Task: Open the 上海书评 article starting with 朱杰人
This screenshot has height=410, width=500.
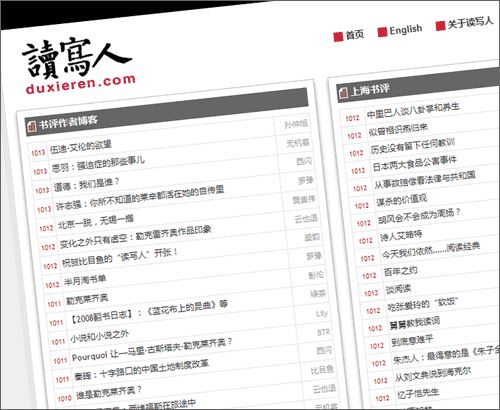Action: (x=446, y=355)
